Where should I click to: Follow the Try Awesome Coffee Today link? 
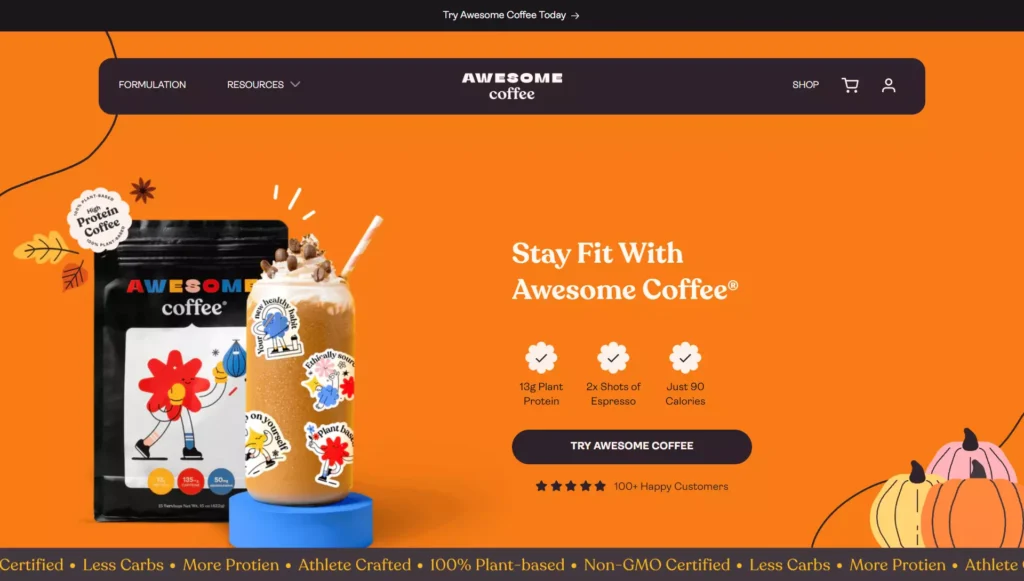504,15
